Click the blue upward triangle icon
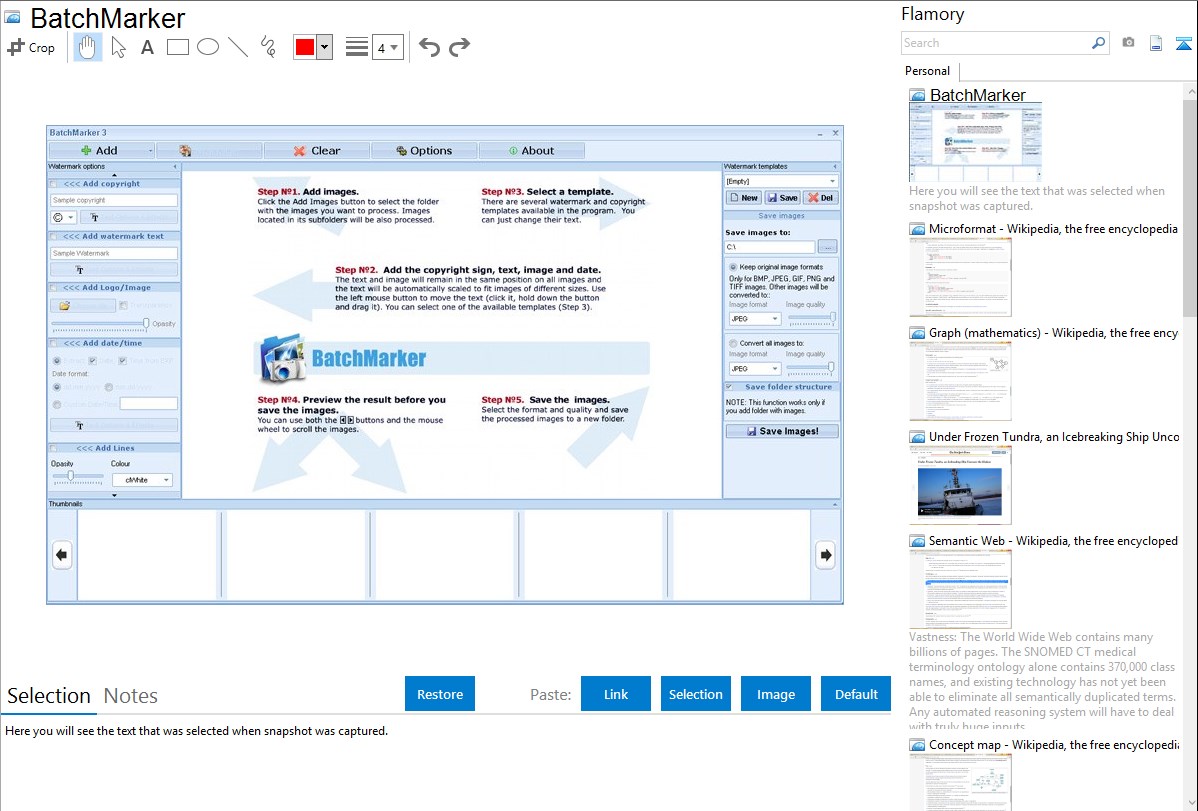This screenshot has height=811, width=1198. [x=1183, y=43]
